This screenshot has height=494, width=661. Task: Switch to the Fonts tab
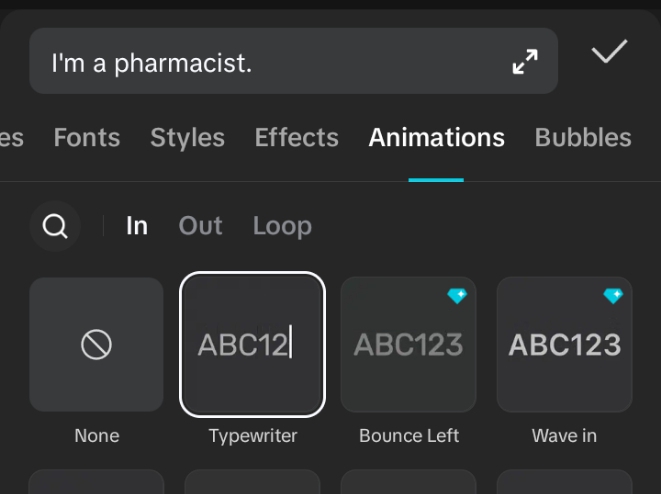click(x=87, y=137)
